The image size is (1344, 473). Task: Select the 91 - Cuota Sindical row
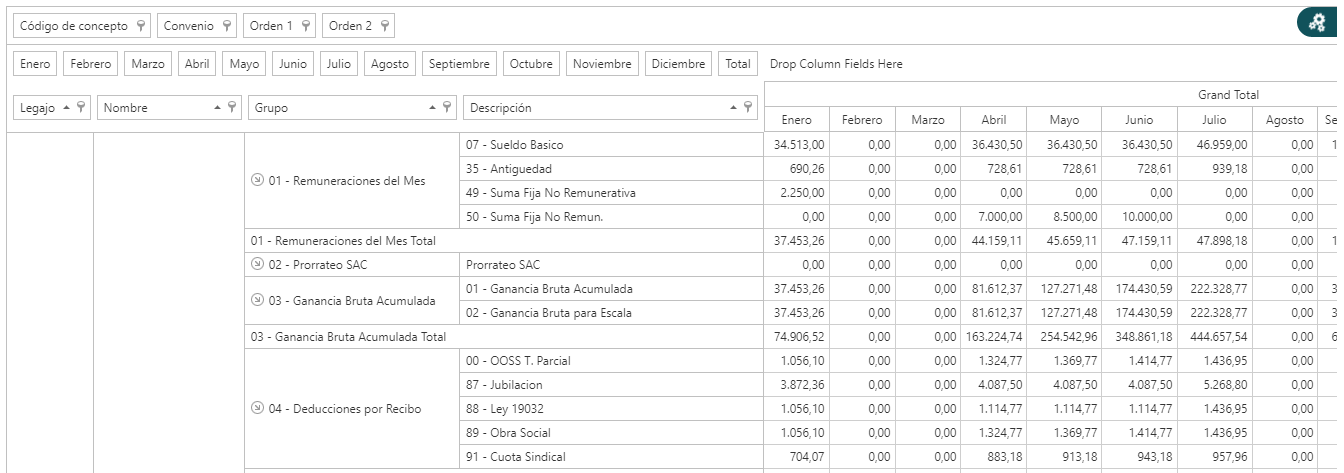click(610, 457)
